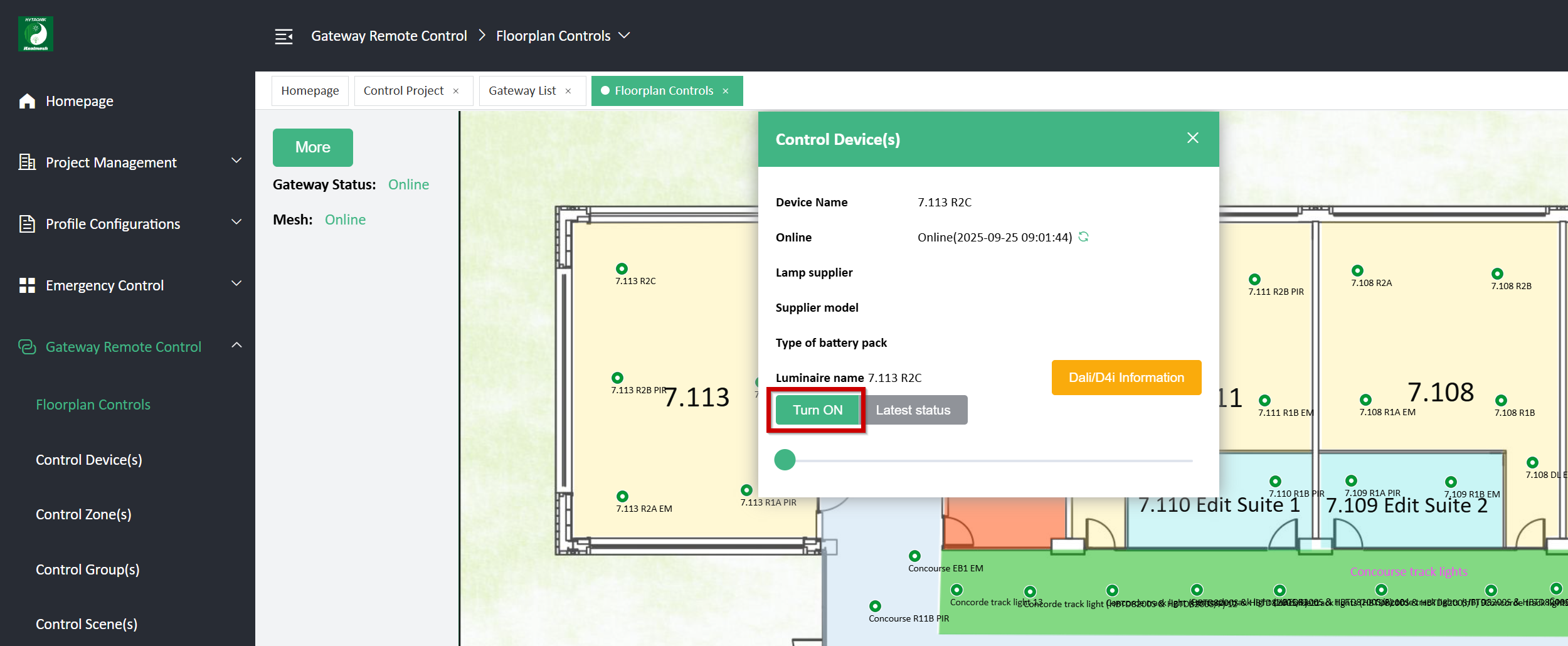Open the Dali/D4i Information button

coord(1126,378)
